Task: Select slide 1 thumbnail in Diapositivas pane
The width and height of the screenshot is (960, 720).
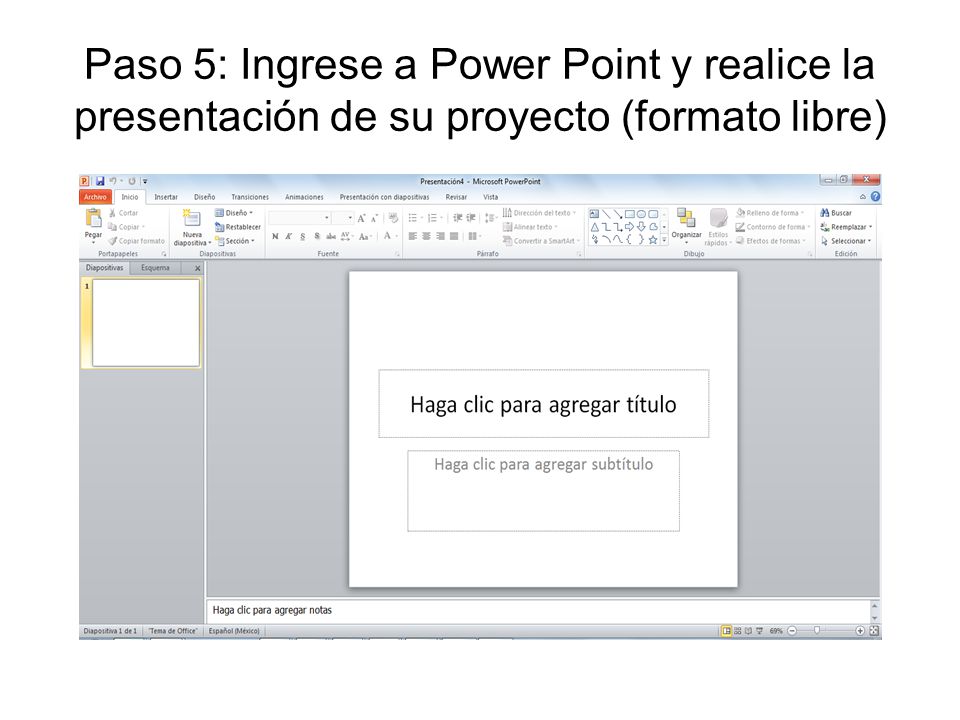Action: click(x=146, y=323)
